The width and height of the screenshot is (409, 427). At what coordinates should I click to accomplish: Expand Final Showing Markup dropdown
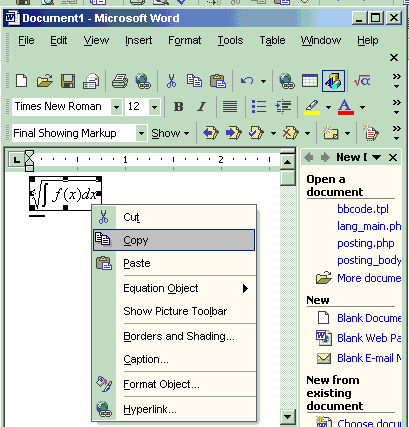pos(141,133)
